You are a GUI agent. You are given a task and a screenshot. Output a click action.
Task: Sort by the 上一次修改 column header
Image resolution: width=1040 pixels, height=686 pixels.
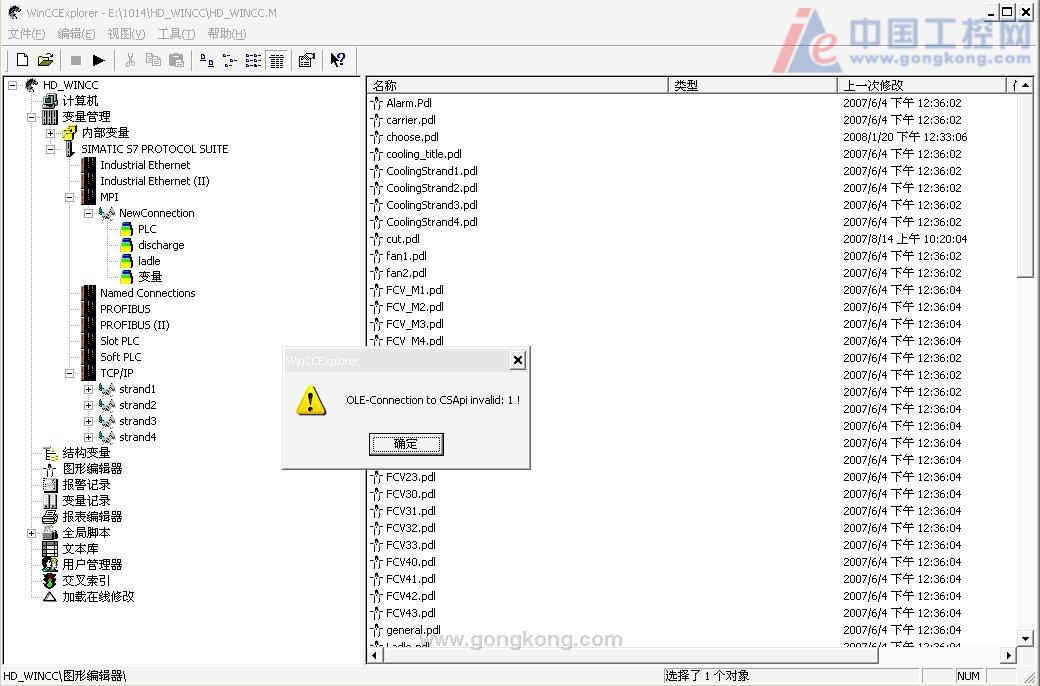[x=922, y=86]
